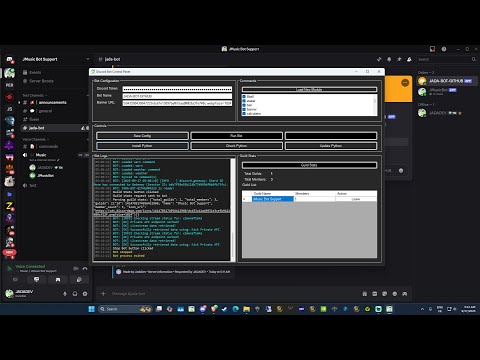Open noise suppression icon beside Voice Connected

click(x=76, y=268)
